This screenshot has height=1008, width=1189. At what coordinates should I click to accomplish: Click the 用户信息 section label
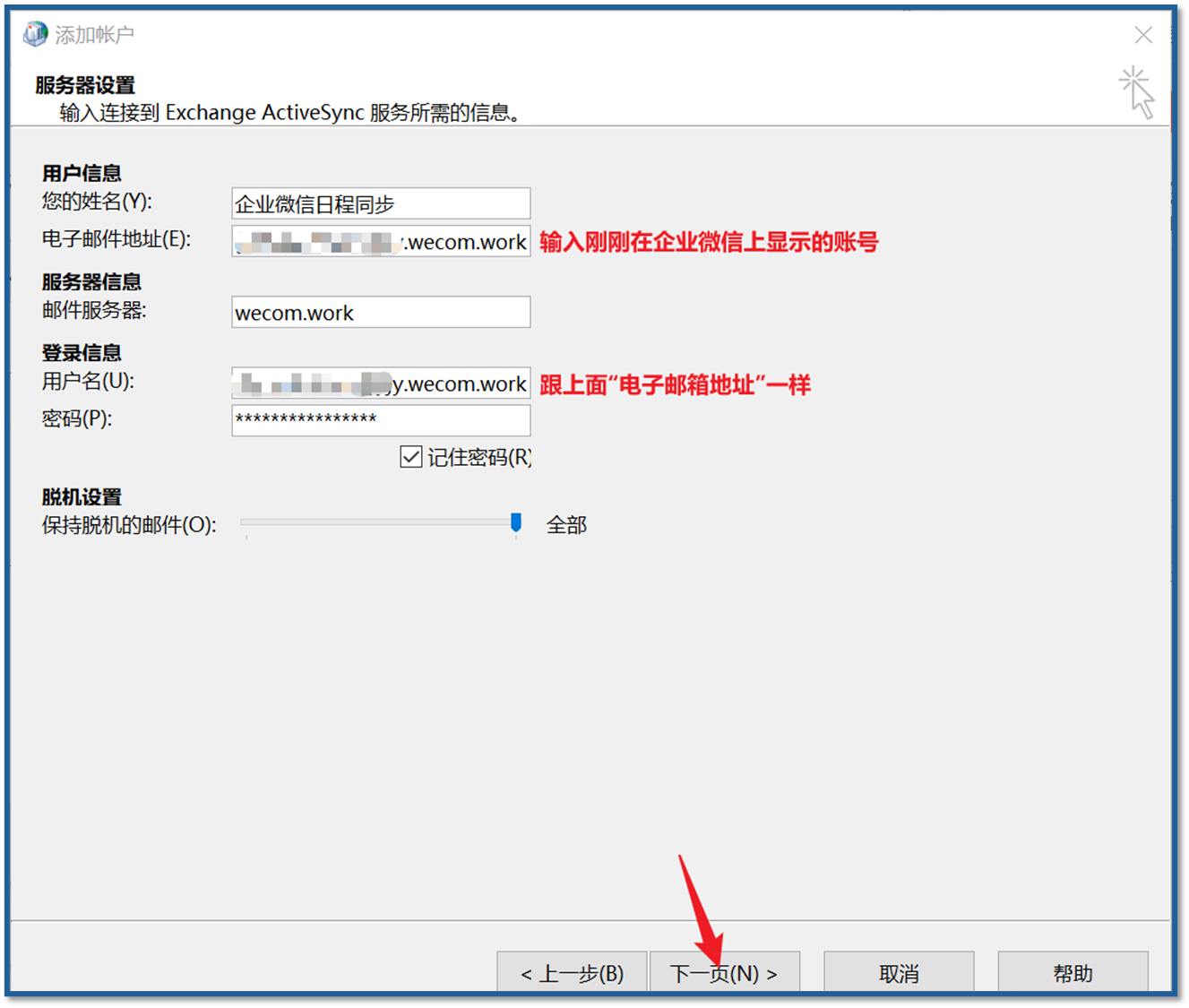click(x=82, y=173)
